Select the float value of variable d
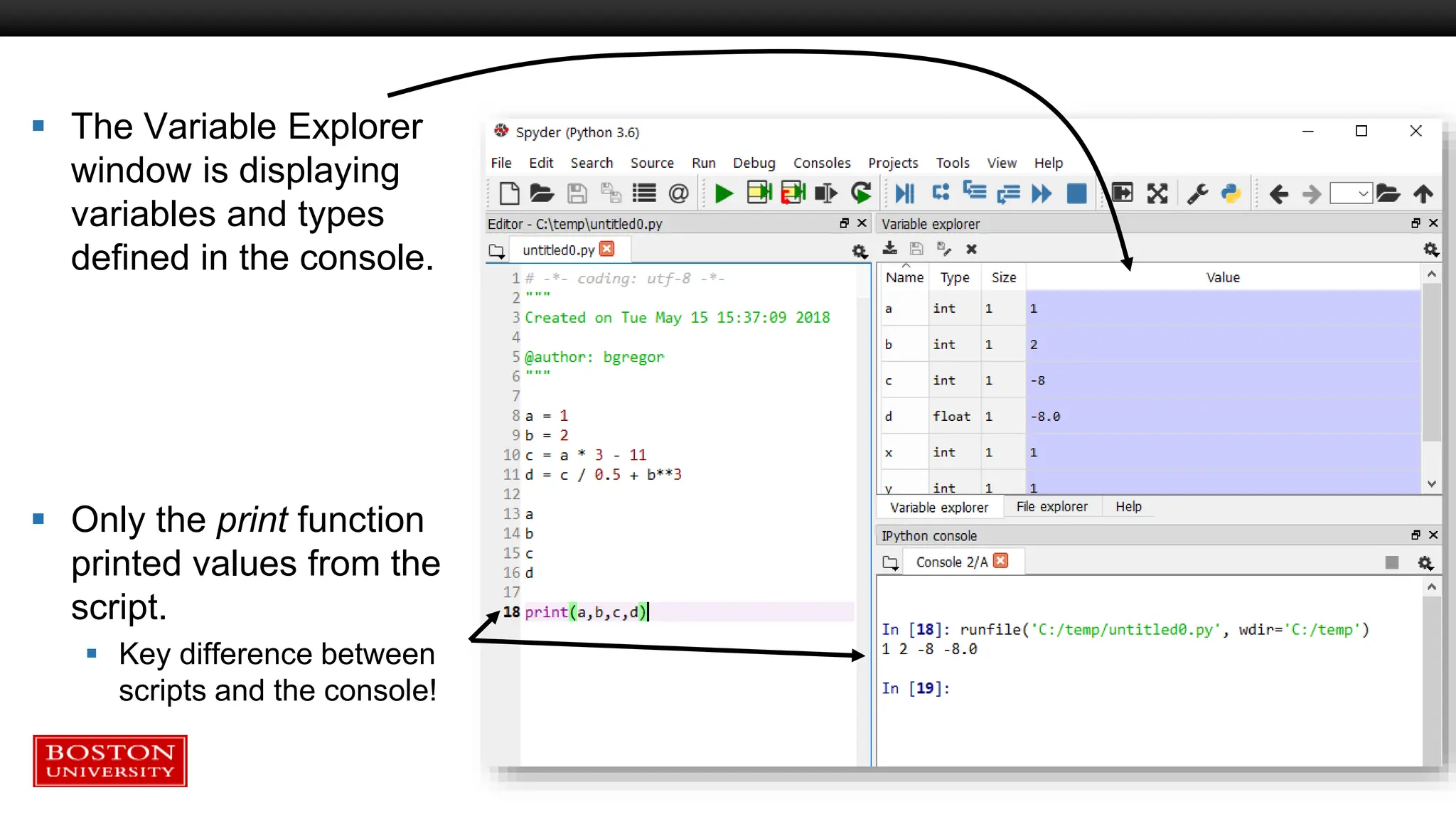The width and height of the screenshot is (1456, 819). [x=1045, y=417]
